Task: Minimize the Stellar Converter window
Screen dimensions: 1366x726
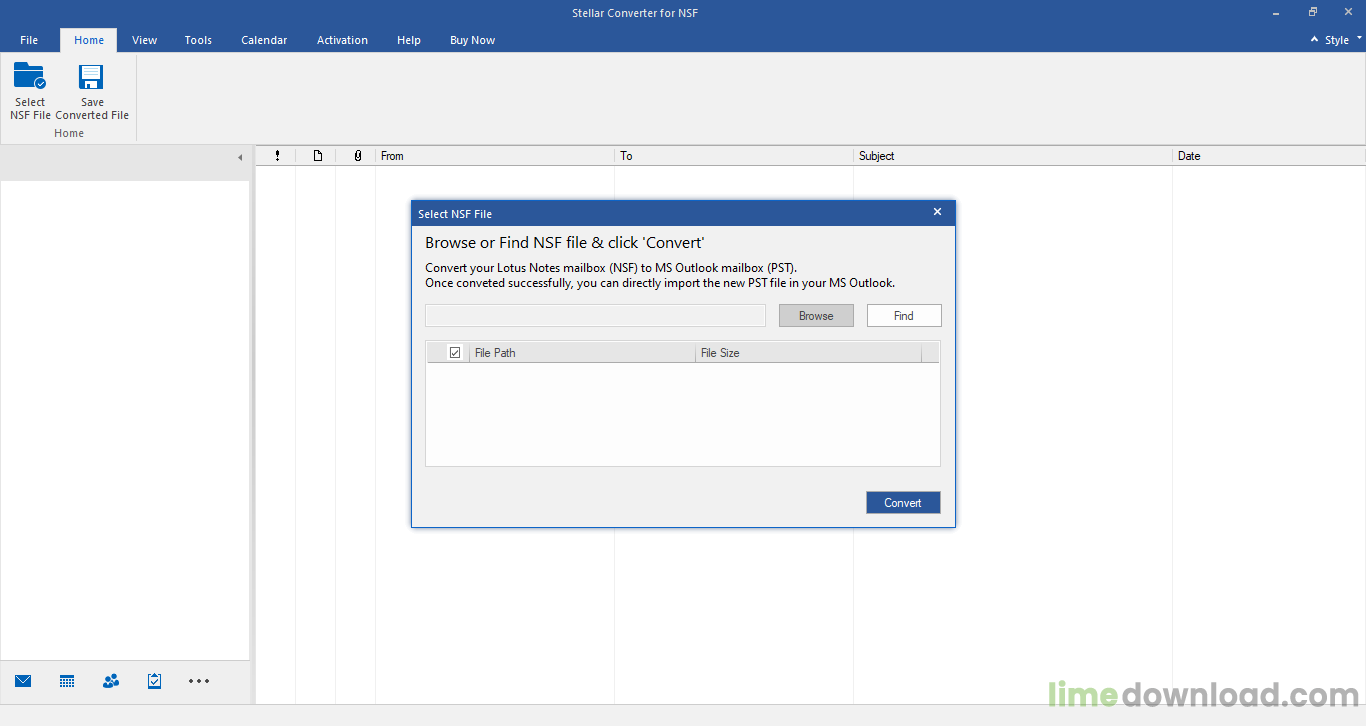Action: (x=1276, y=12)
